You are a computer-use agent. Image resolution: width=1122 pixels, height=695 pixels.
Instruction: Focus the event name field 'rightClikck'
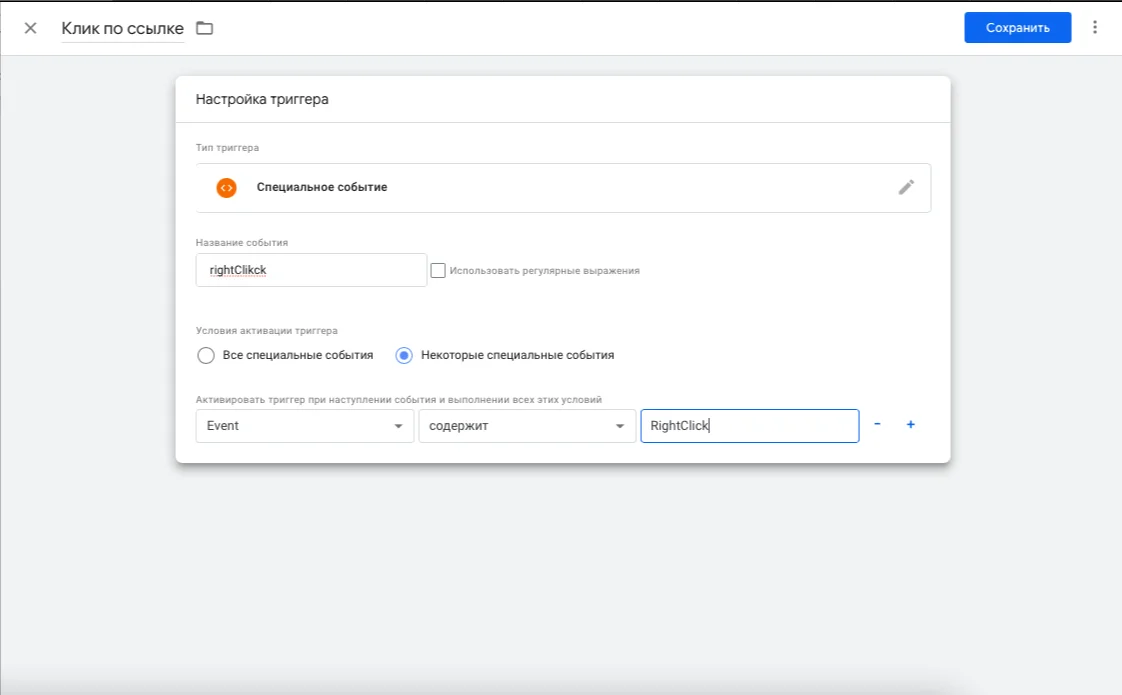point(311,270)
